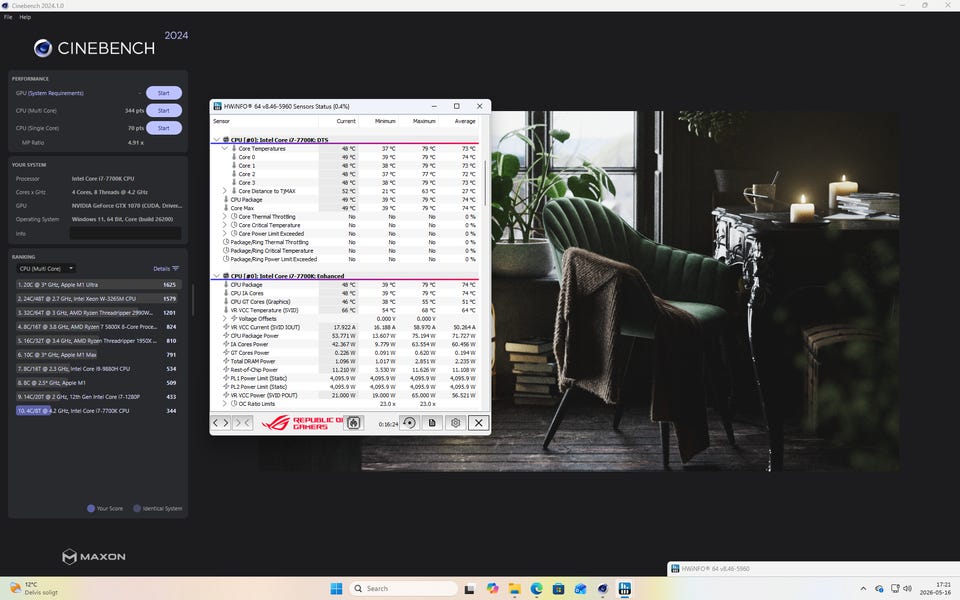This screenshot has width=960, height=600.
Task: Collapse the CPU Enhanced sensor group
Action: pyautogui.click(x=216, y=276)
